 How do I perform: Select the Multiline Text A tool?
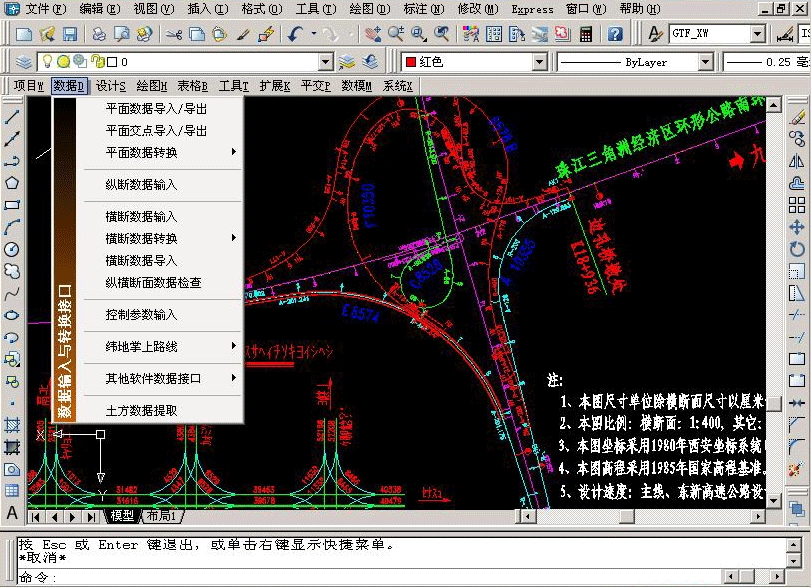click(12, 512)
